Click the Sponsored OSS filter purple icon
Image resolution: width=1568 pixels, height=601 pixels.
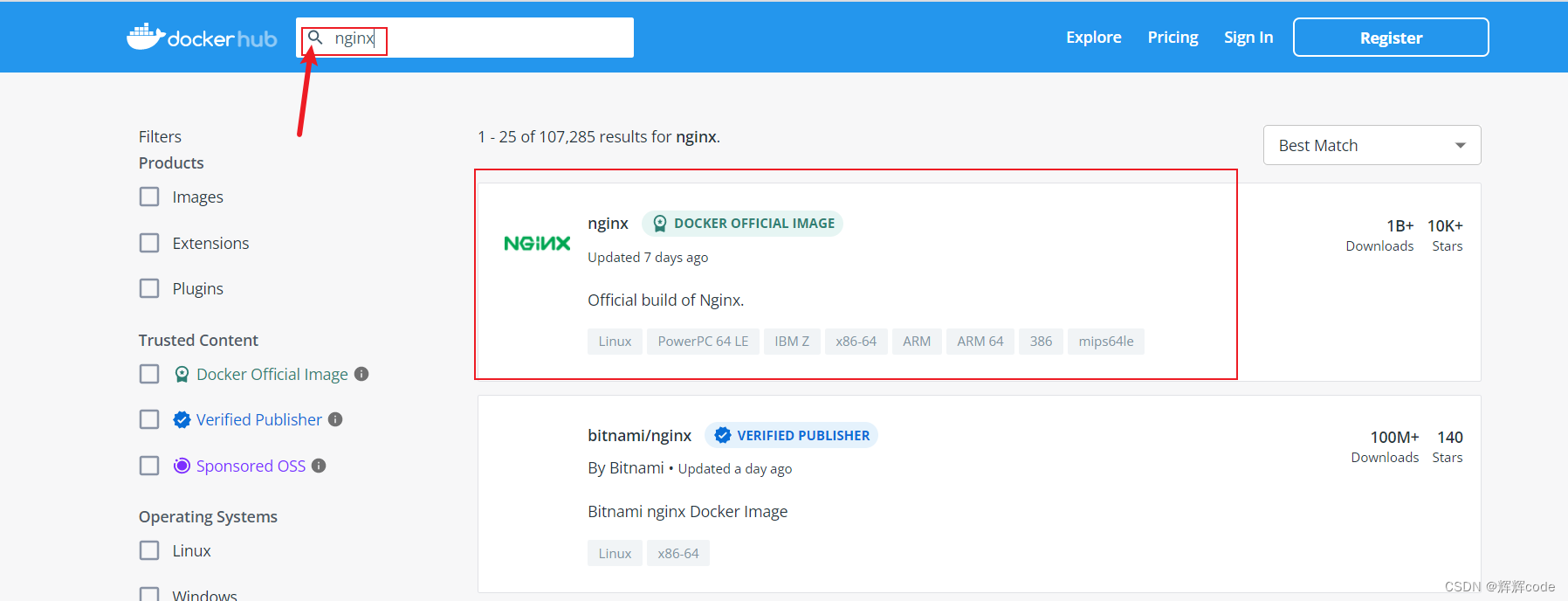pyautogui.click(x=182, y=466)
